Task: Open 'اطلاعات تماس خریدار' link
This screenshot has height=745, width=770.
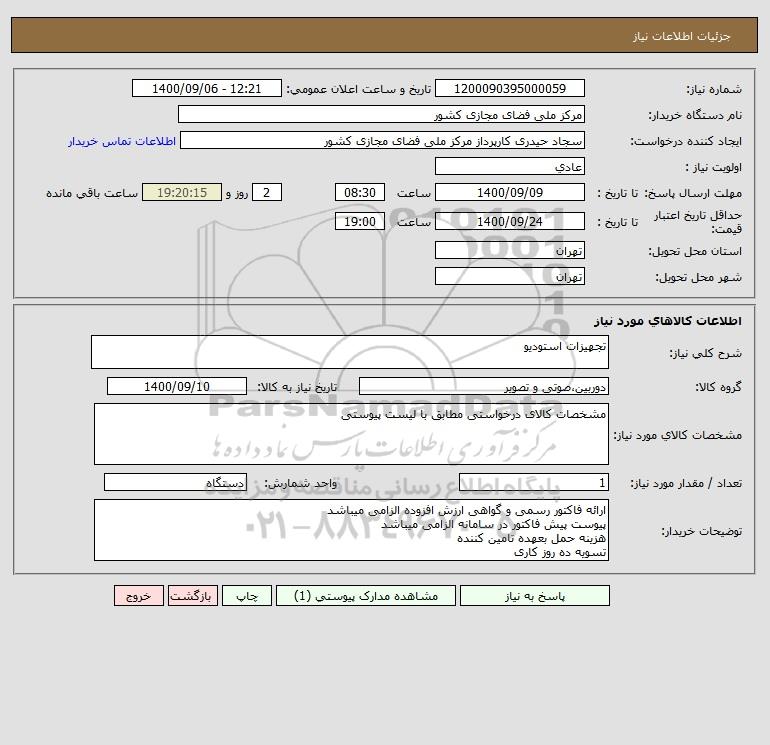Action: (122, 141)
